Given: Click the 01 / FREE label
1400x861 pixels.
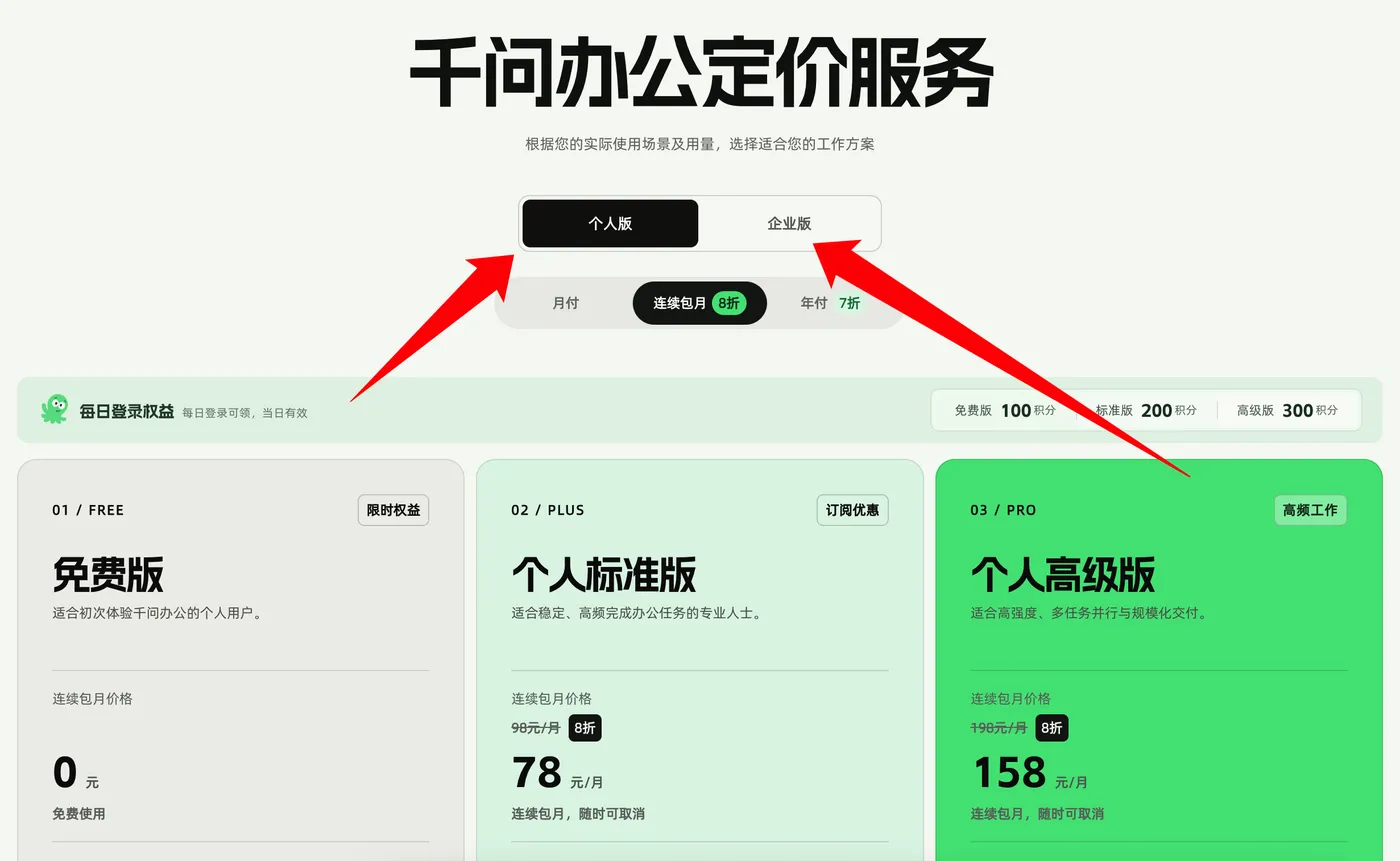Looking at the screenshot, I should tap(88, 510).
